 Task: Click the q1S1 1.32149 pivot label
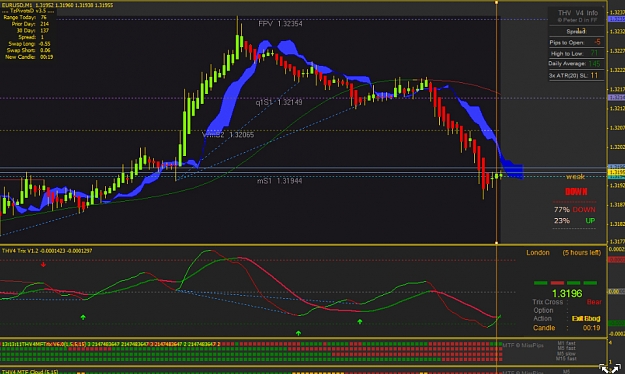(279, 102)
